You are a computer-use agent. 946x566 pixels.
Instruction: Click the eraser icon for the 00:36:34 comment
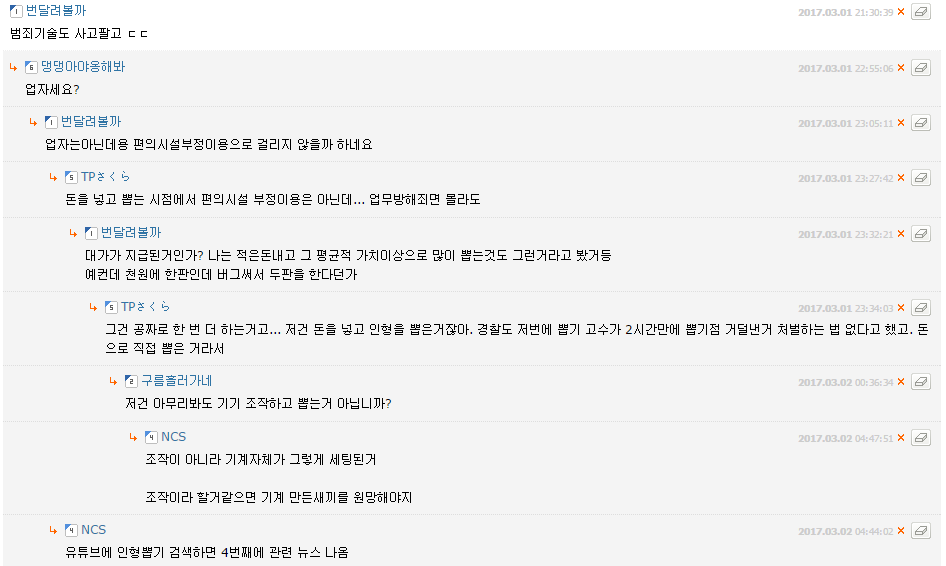(921, 382)
